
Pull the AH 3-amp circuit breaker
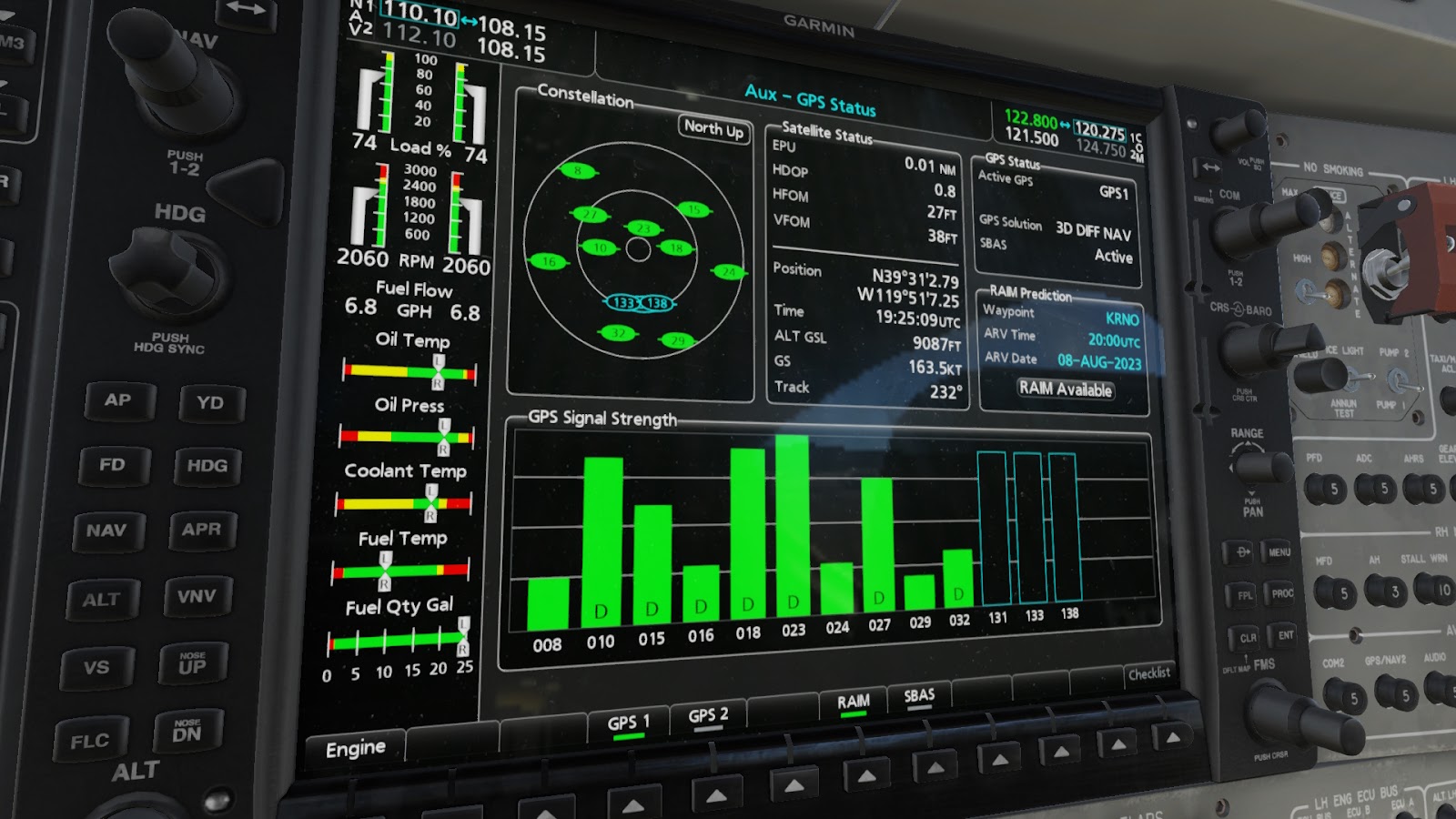[x=1386, y=591]
